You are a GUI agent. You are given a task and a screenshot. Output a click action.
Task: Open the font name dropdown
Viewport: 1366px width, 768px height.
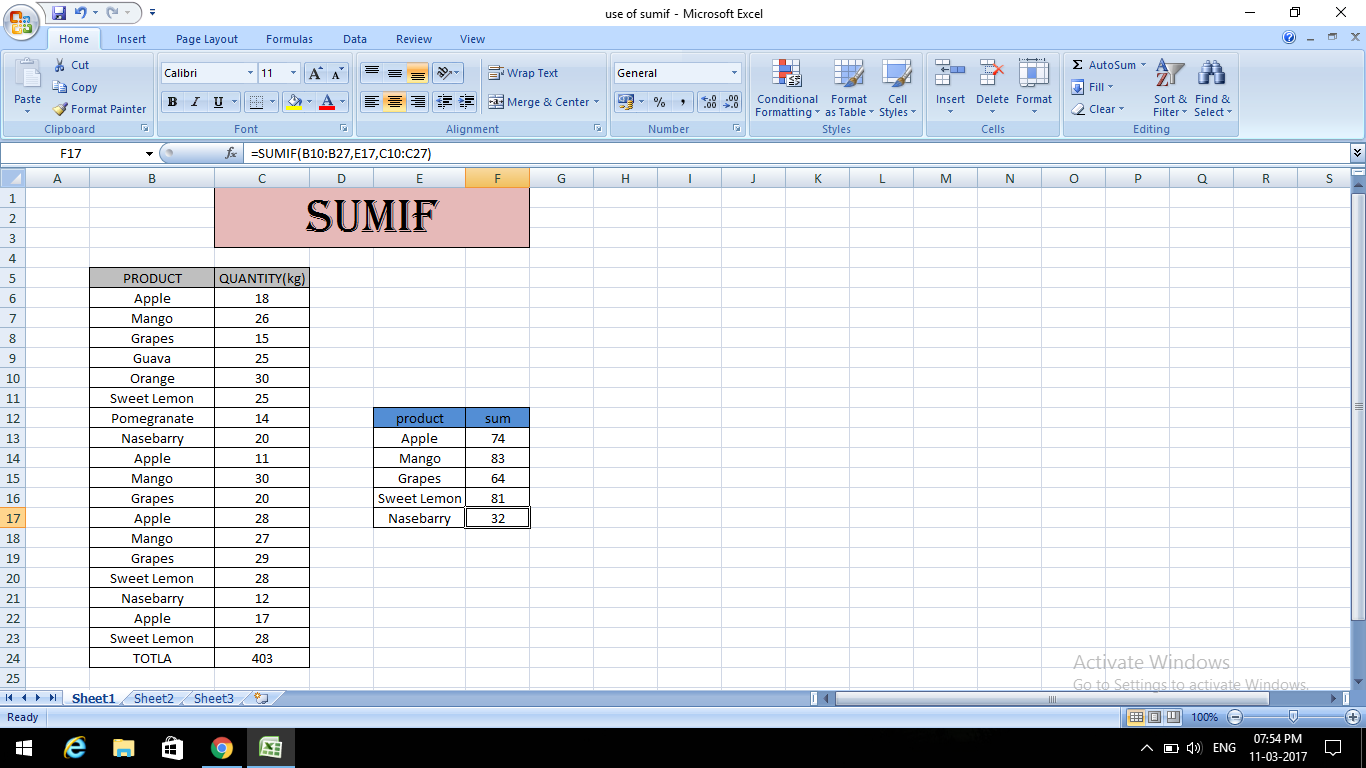252,72
